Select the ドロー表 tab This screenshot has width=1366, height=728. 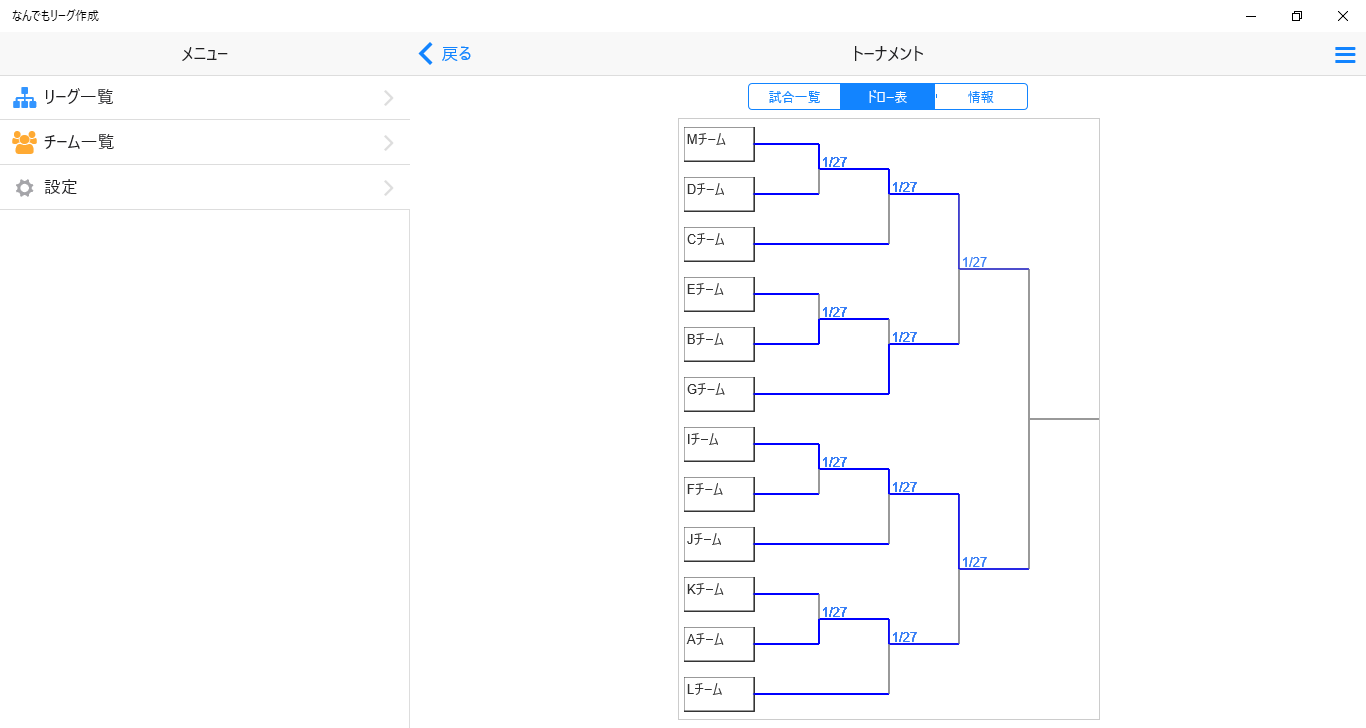click(887, 97)
